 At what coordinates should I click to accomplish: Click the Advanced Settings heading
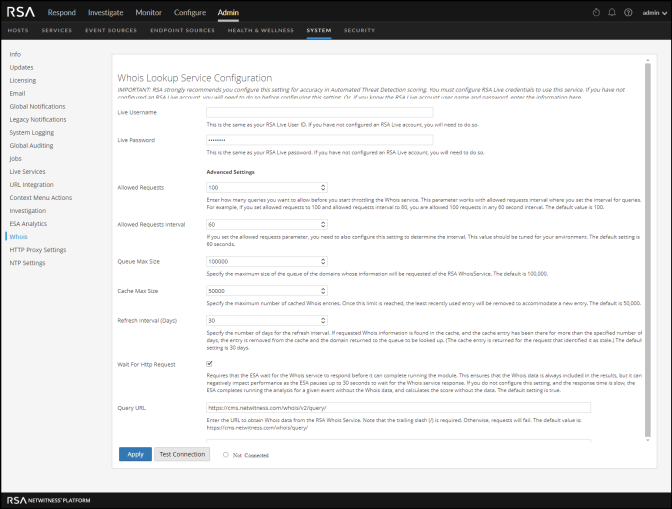coord(231,172)
